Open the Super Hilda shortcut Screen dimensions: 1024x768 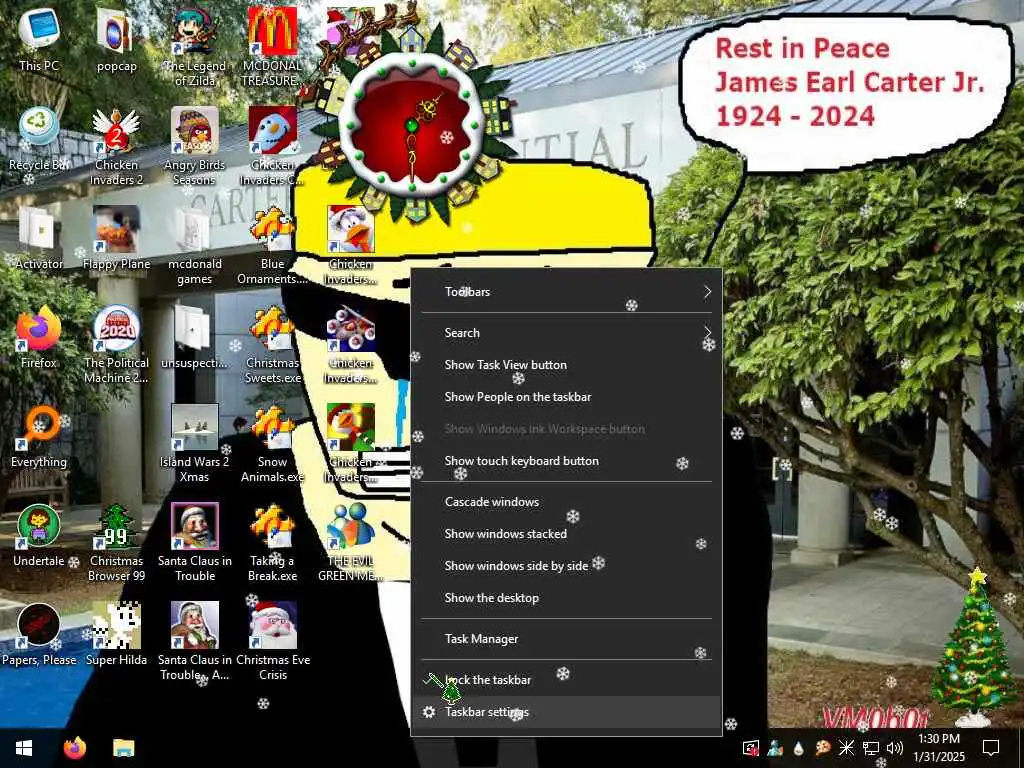pos(116,633)
